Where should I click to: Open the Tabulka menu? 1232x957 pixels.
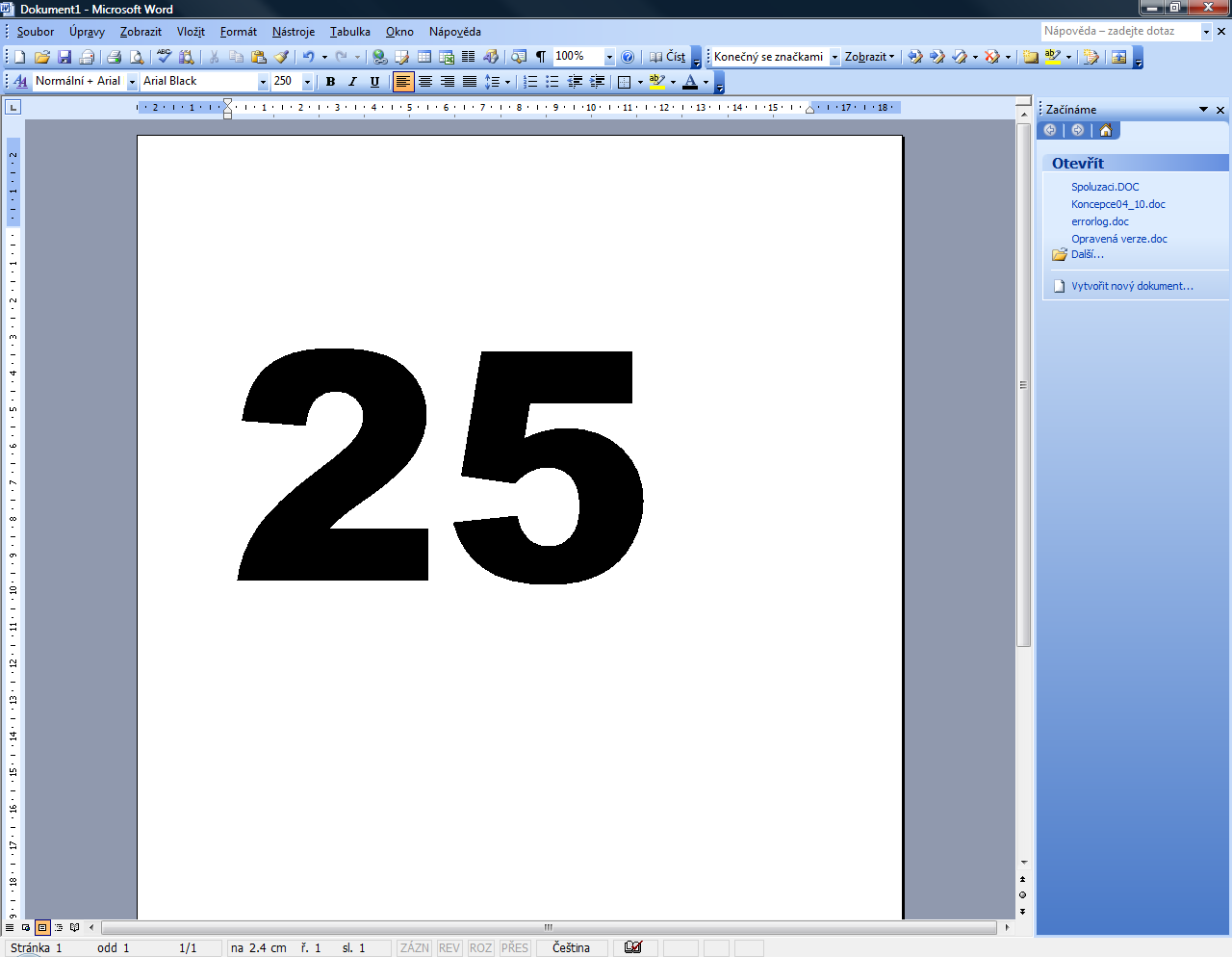[x=350, y=32]
